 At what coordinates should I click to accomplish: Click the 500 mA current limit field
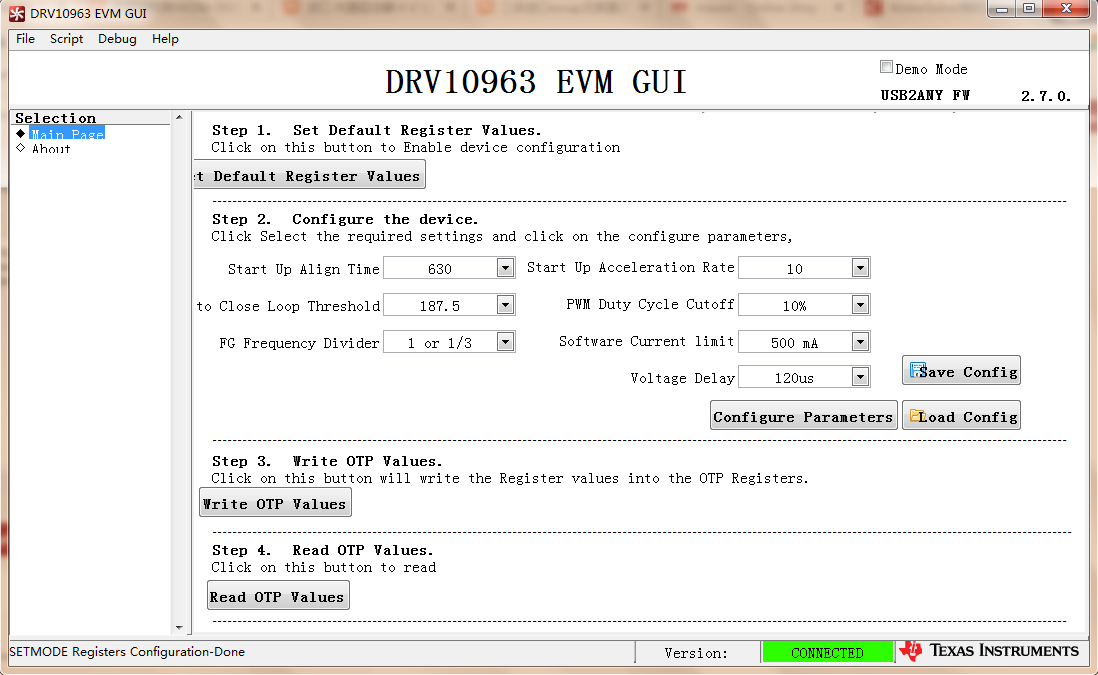tap(795, 342)
